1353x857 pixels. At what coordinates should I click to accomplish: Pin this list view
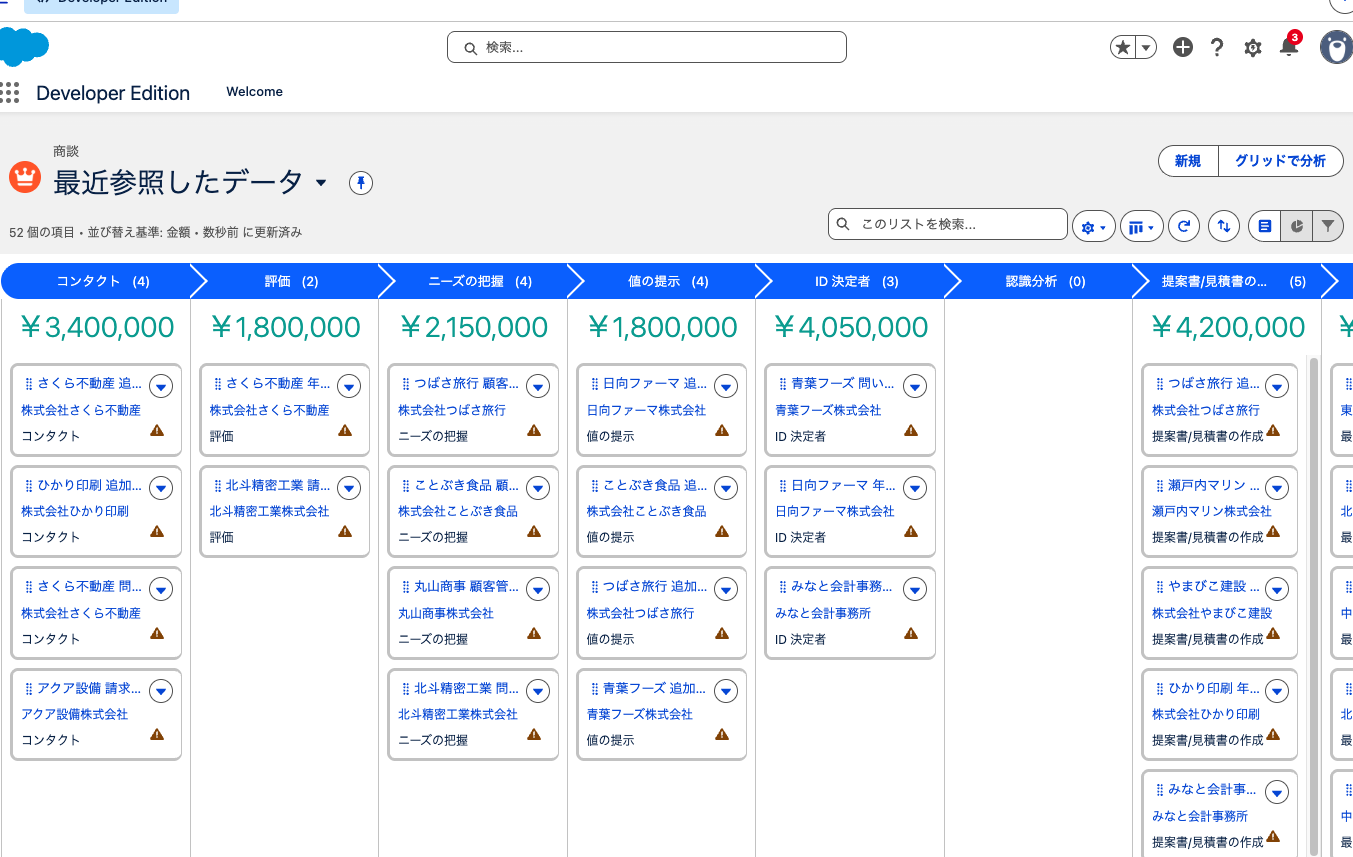click(x=361, y=183)
